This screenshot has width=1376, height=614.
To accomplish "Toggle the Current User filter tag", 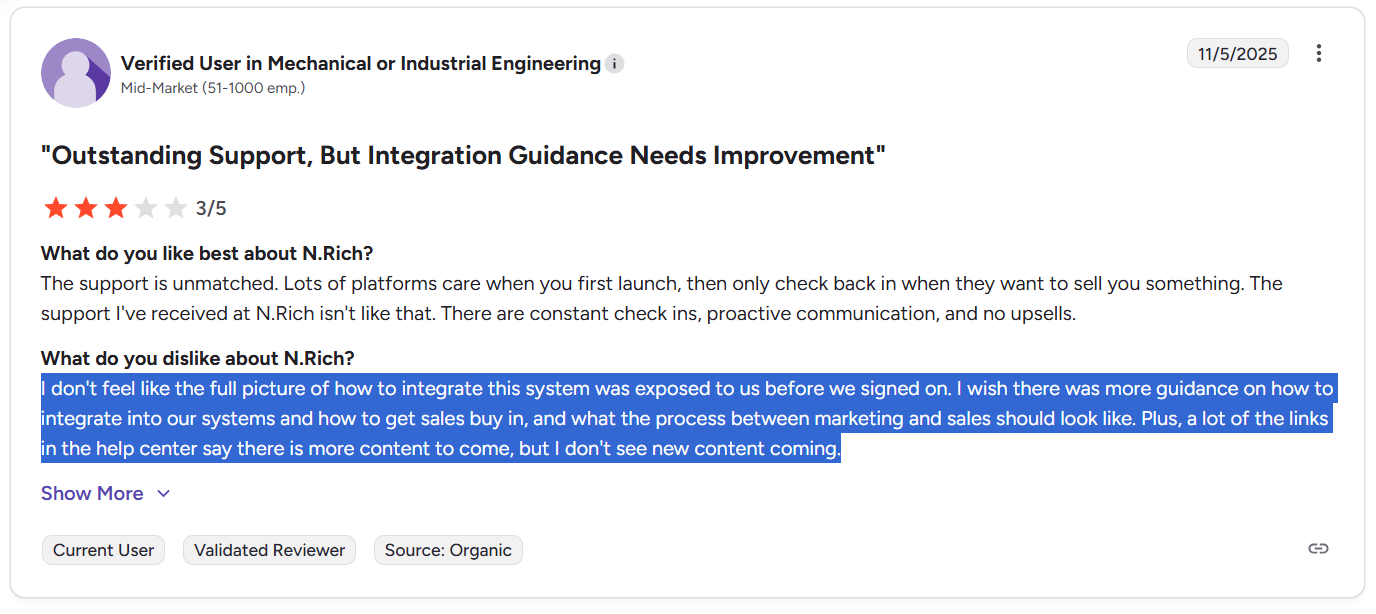I will coord(103,550).
